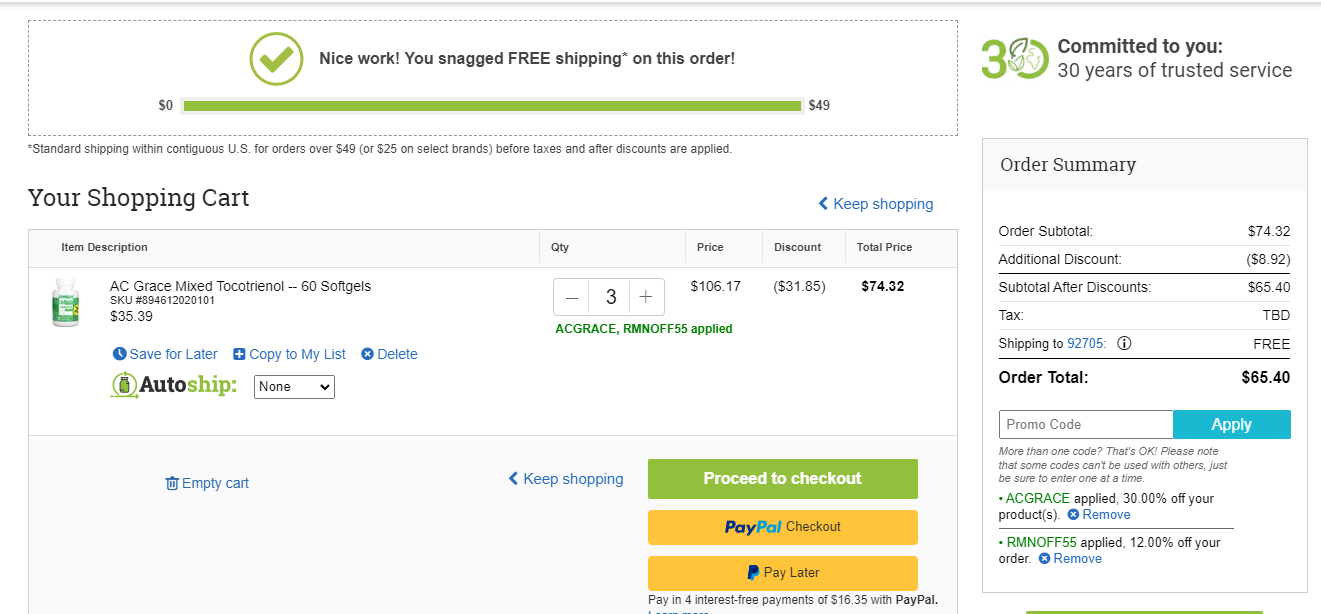Remove the RMNOFF55 promo code
This screenshot has height=614, width=1321.
tap(1070, 559)
